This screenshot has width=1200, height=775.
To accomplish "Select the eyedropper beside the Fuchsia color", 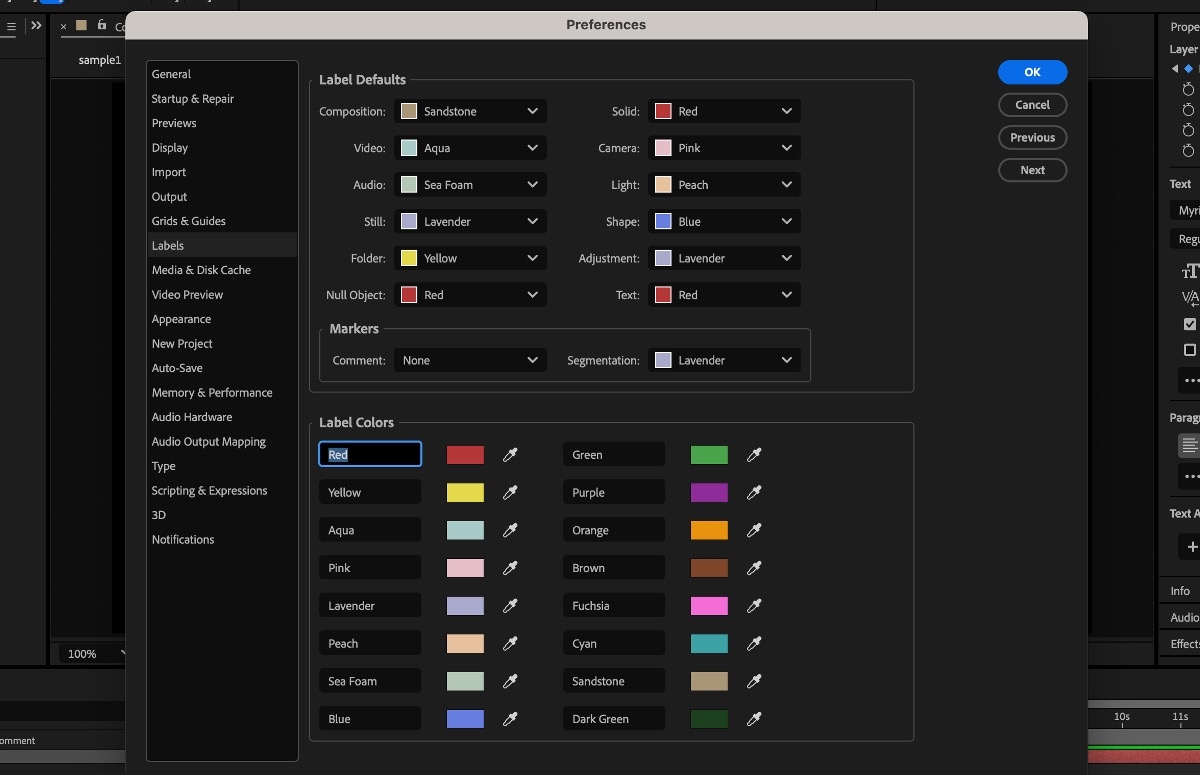I will pos(754,605).
